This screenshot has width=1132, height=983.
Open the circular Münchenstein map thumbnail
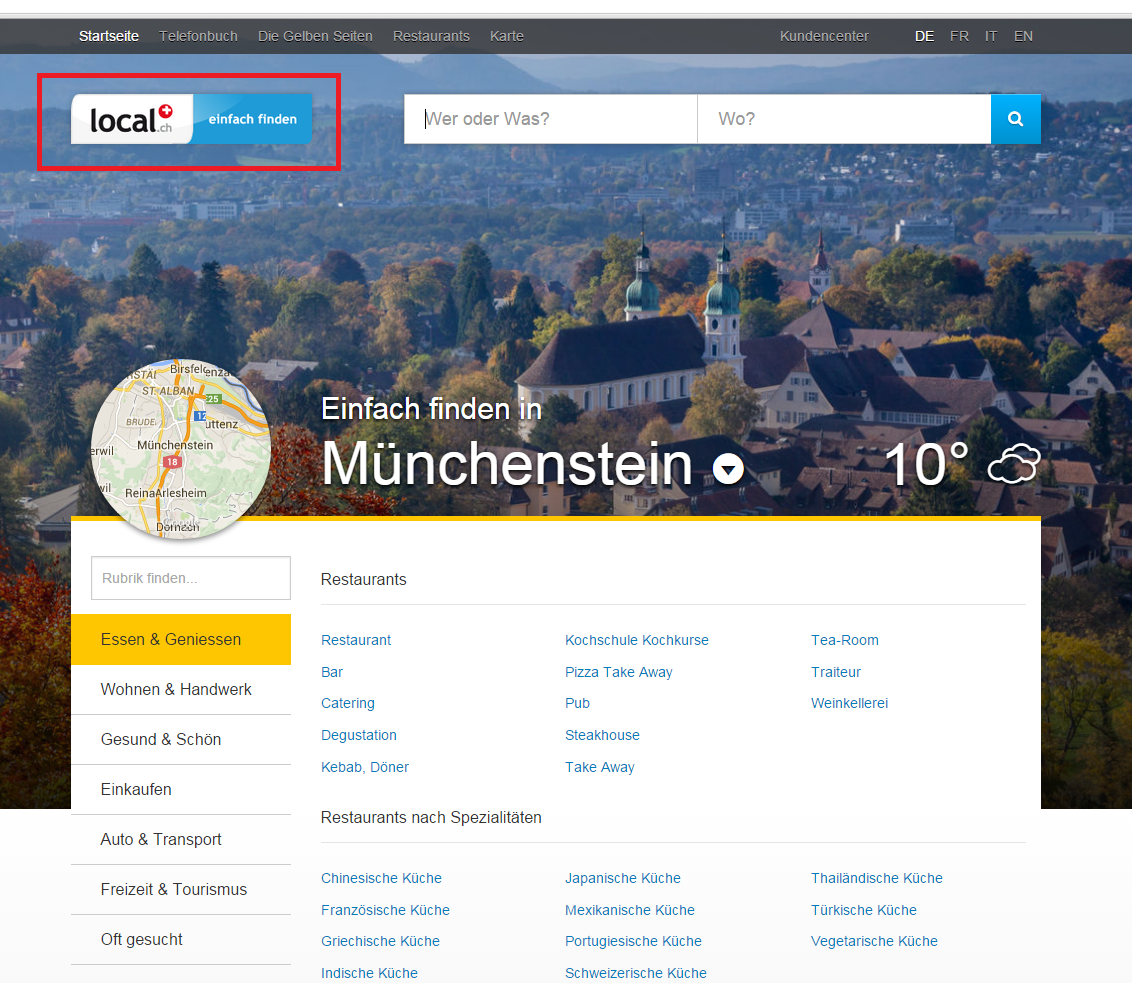point(180,449)
